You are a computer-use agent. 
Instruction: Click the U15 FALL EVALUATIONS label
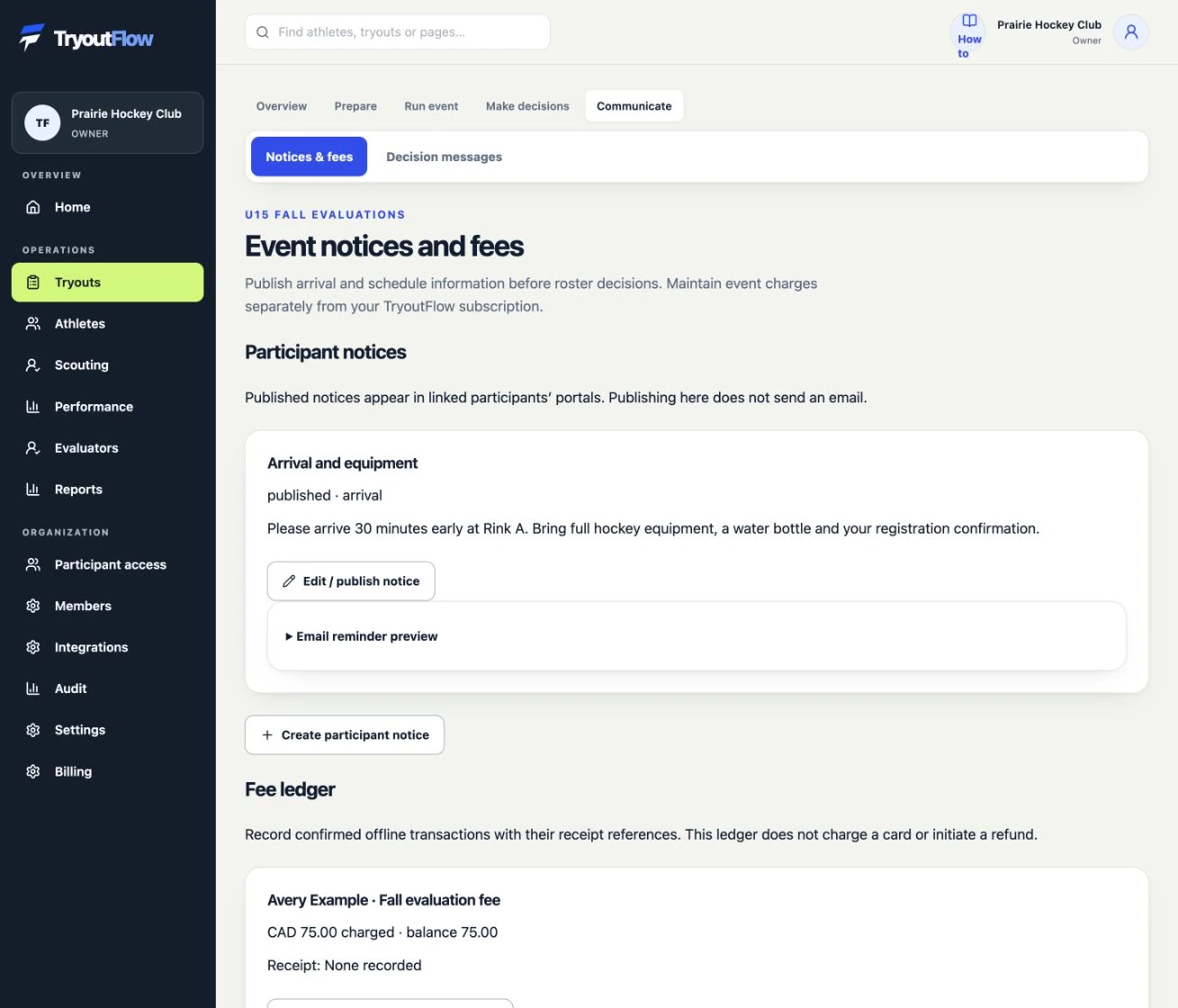pos(325,215)
